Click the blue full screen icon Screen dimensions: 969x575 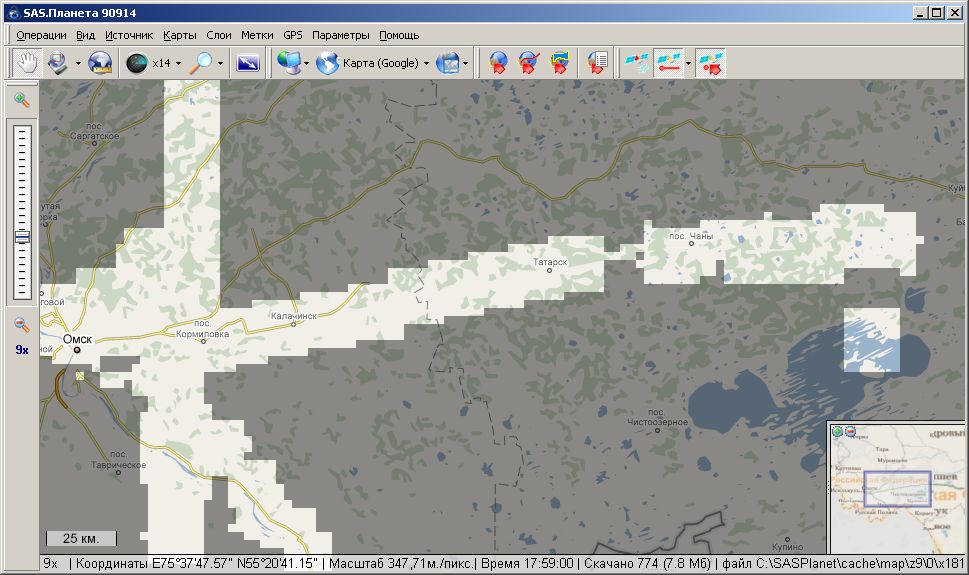(x=247, y=63)
